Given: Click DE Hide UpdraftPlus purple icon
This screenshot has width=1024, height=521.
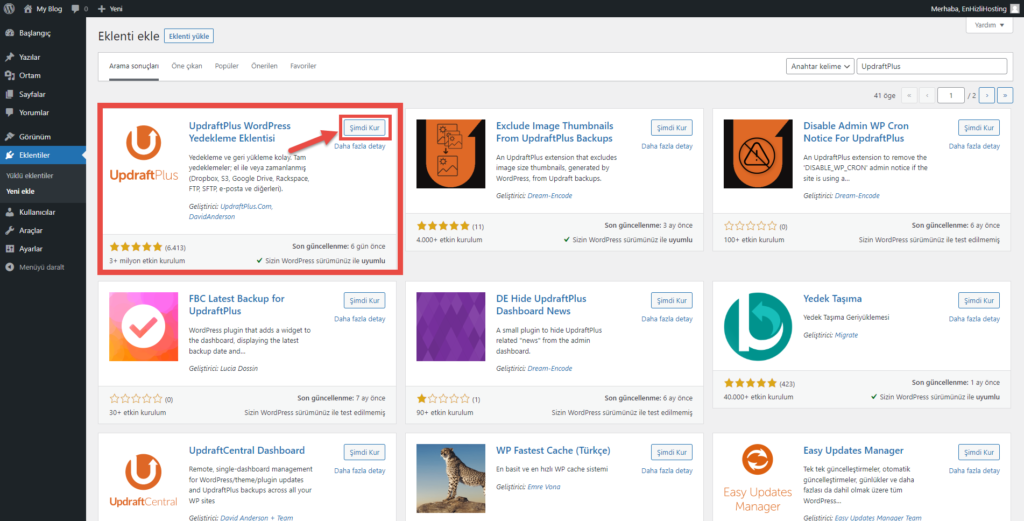Looking at the screenshot, I should [x=451, y=328].
